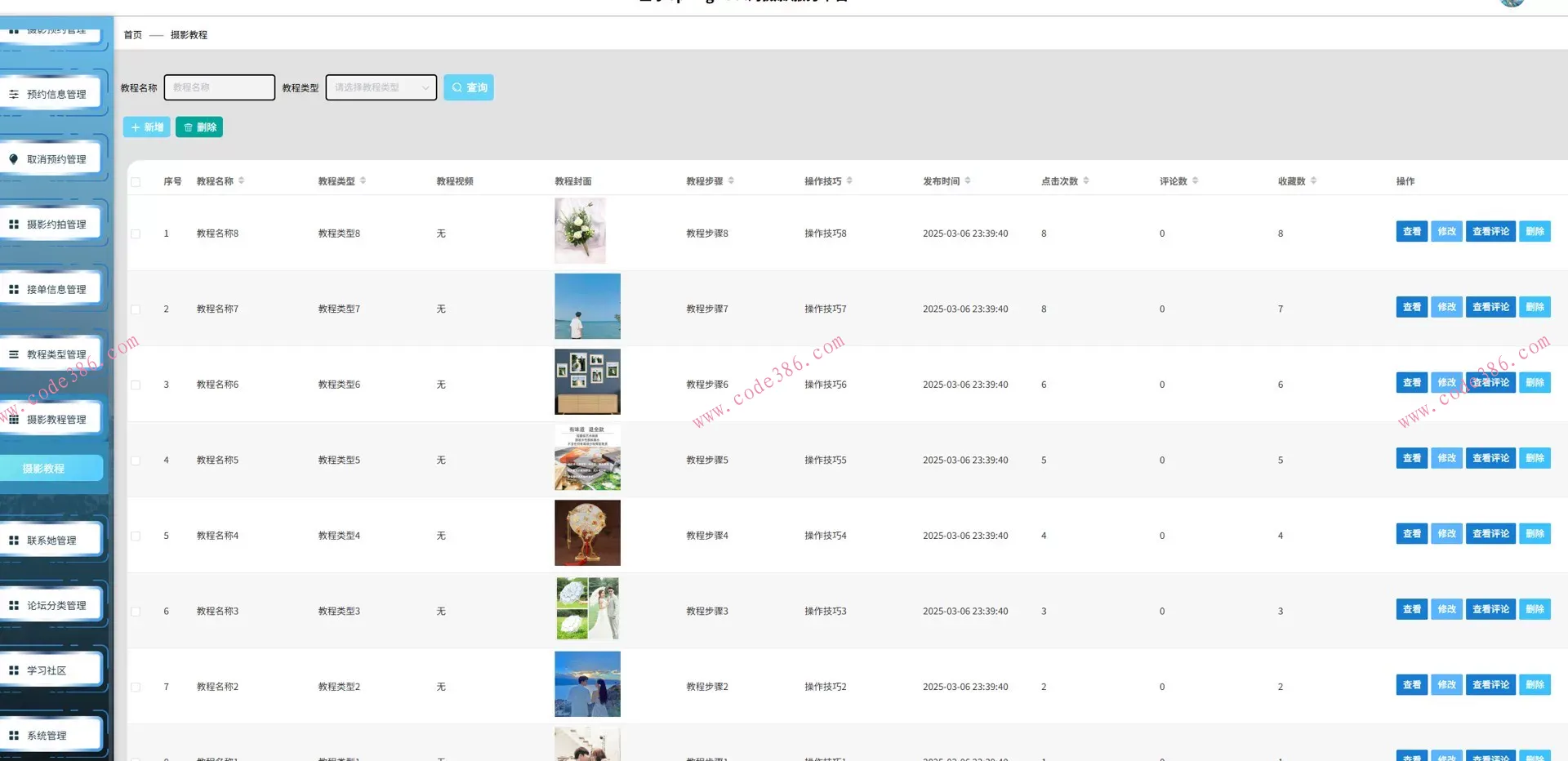Open the flower bouquet cover thumbnail
The height and width of the screenshot is (761, 1568).
click(580, 230)
